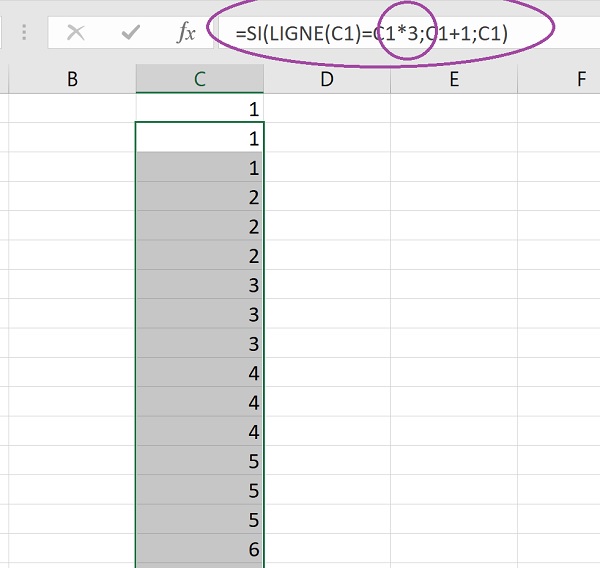The width and height of the screenshot is (600, 568).
Task: Open Insert Function via the fx icon
Action: (186, 33)
